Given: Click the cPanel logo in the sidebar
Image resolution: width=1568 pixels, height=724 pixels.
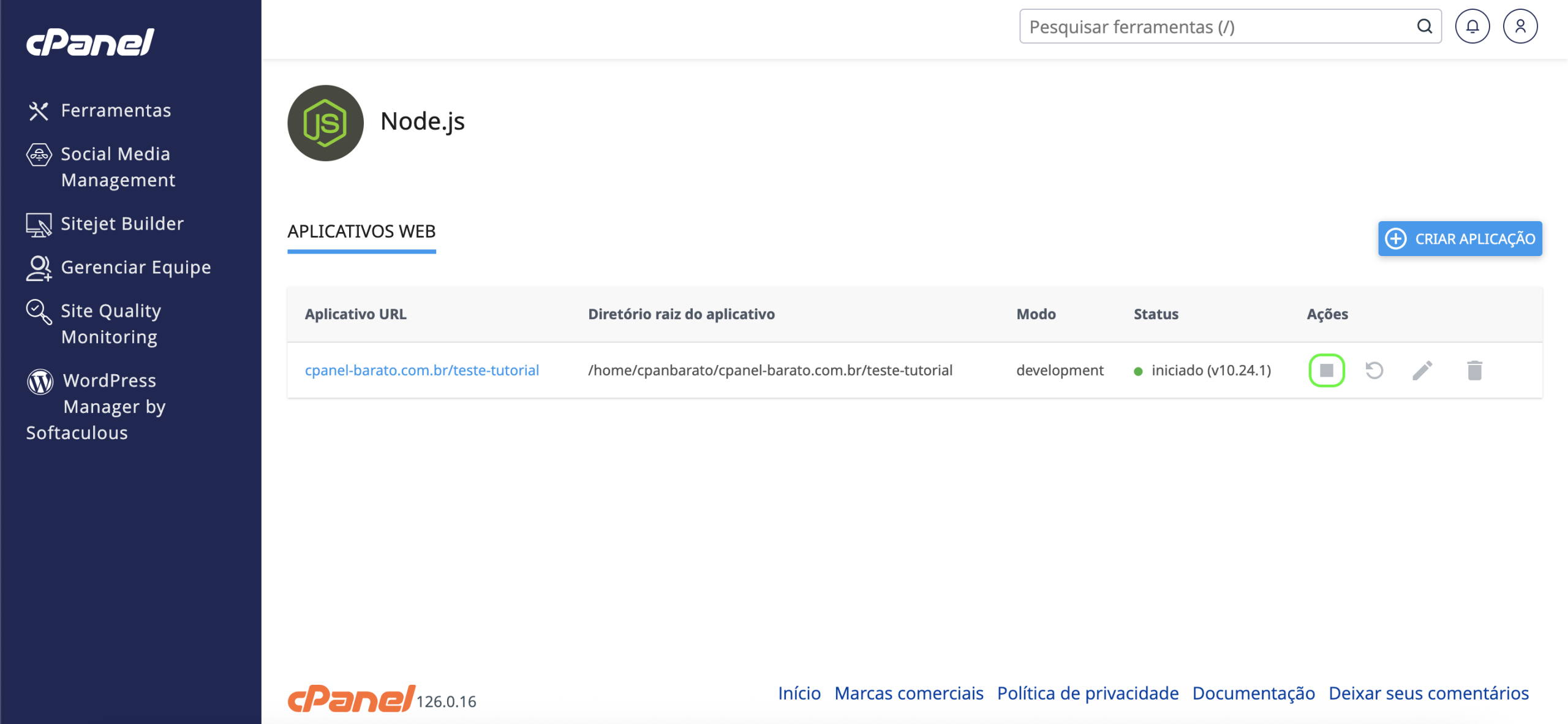Looking at the screenshot, I should coord(90,42).
